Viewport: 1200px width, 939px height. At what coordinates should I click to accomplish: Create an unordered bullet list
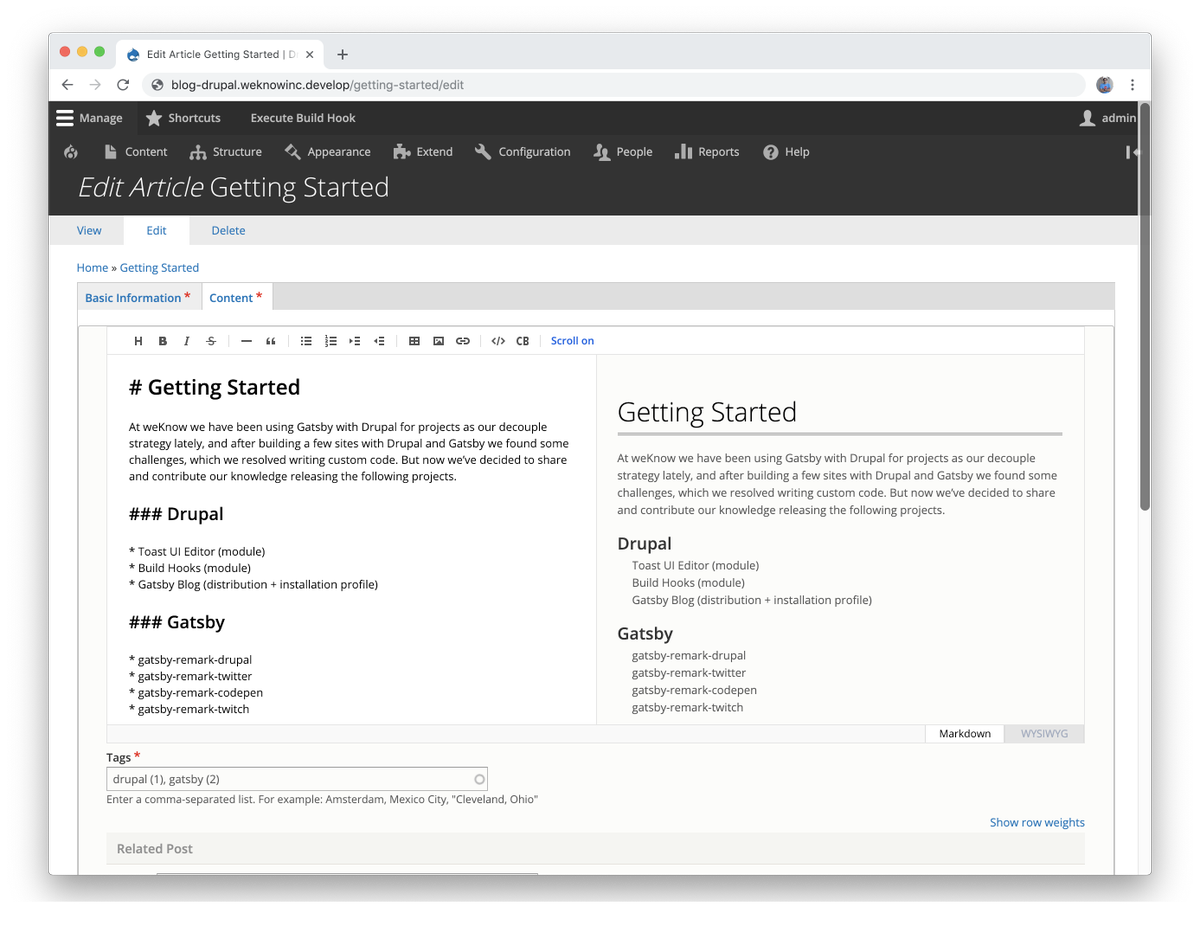306,341
